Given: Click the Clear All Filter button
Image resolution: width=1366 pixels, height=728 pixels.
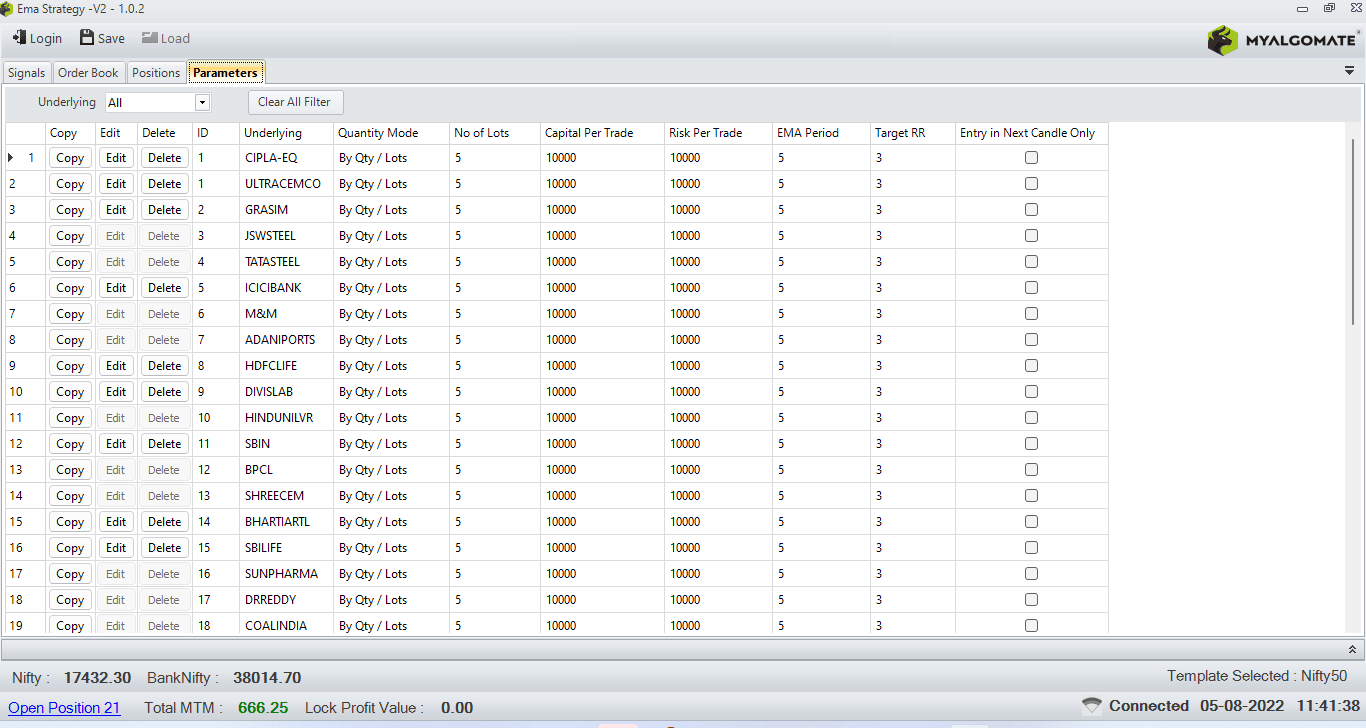Looking at the screenshot, I should [x=294, y=102].
